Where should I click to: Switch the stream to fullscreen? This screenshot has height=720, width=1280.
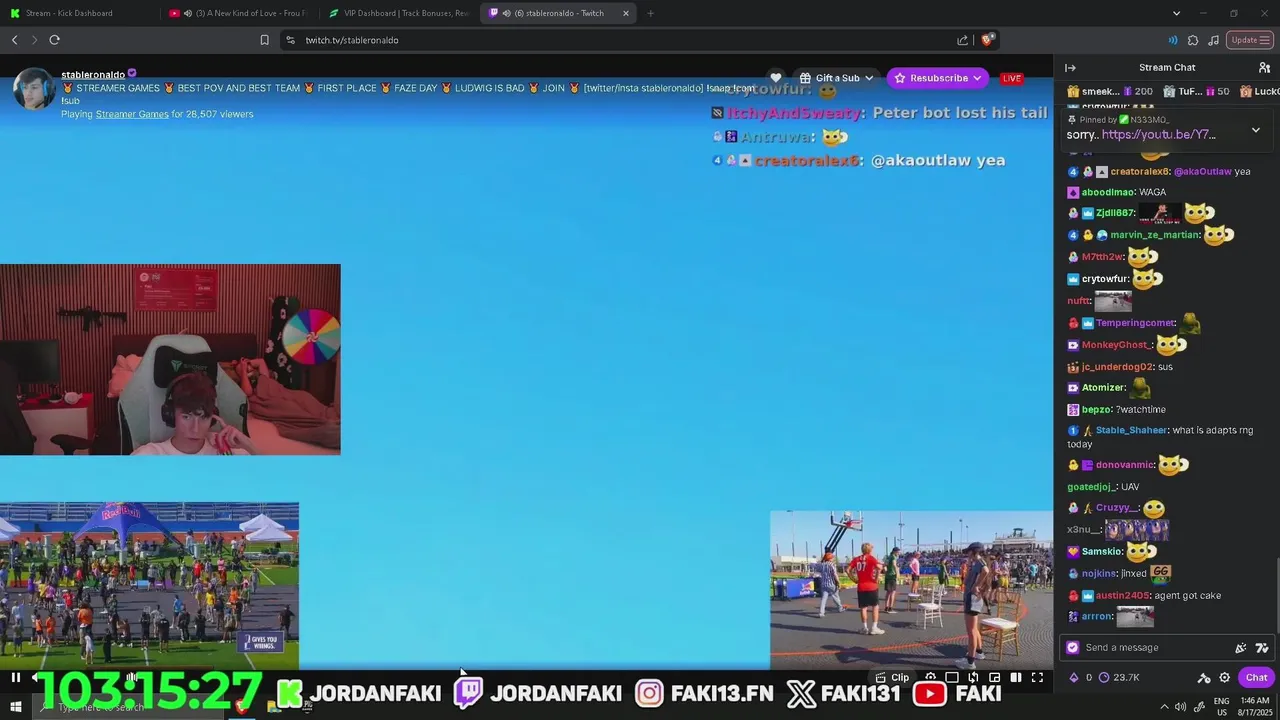click(1037, 677)
